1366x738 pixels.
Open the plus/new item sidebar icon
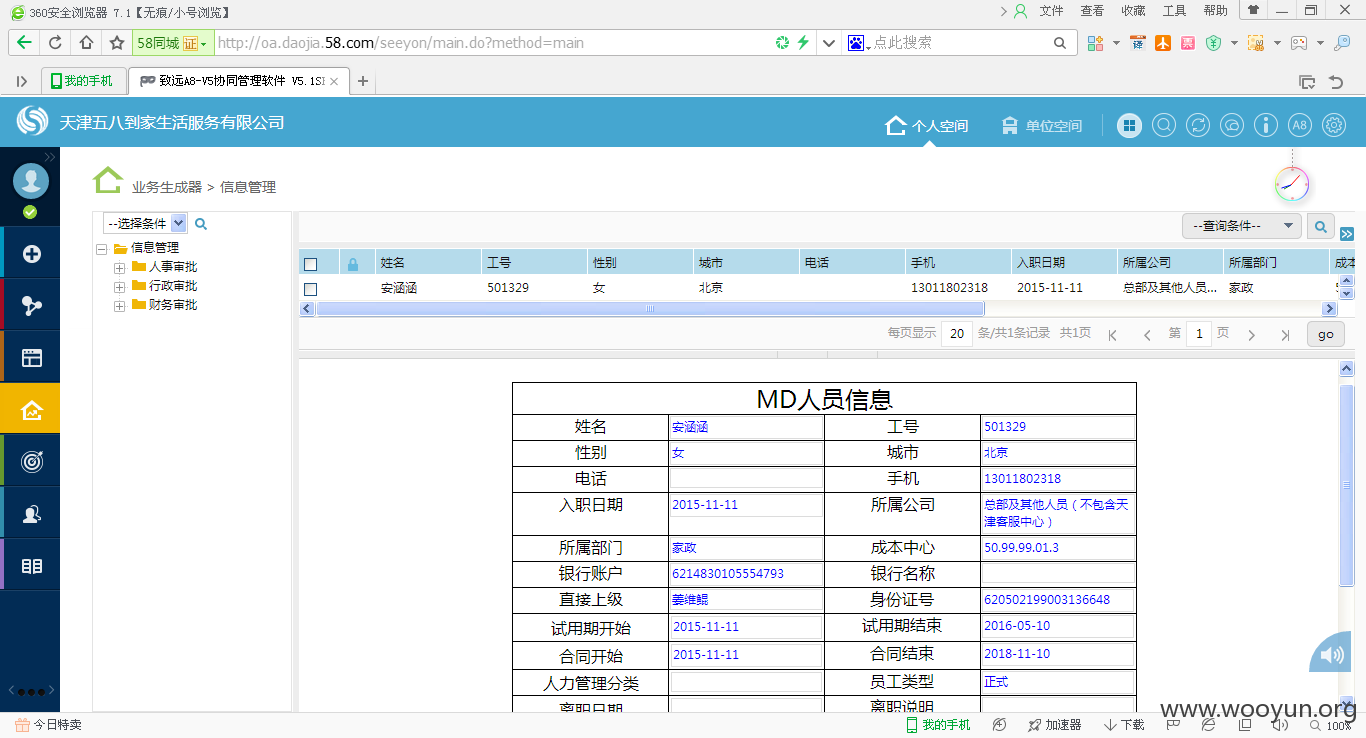coord(31,254)
